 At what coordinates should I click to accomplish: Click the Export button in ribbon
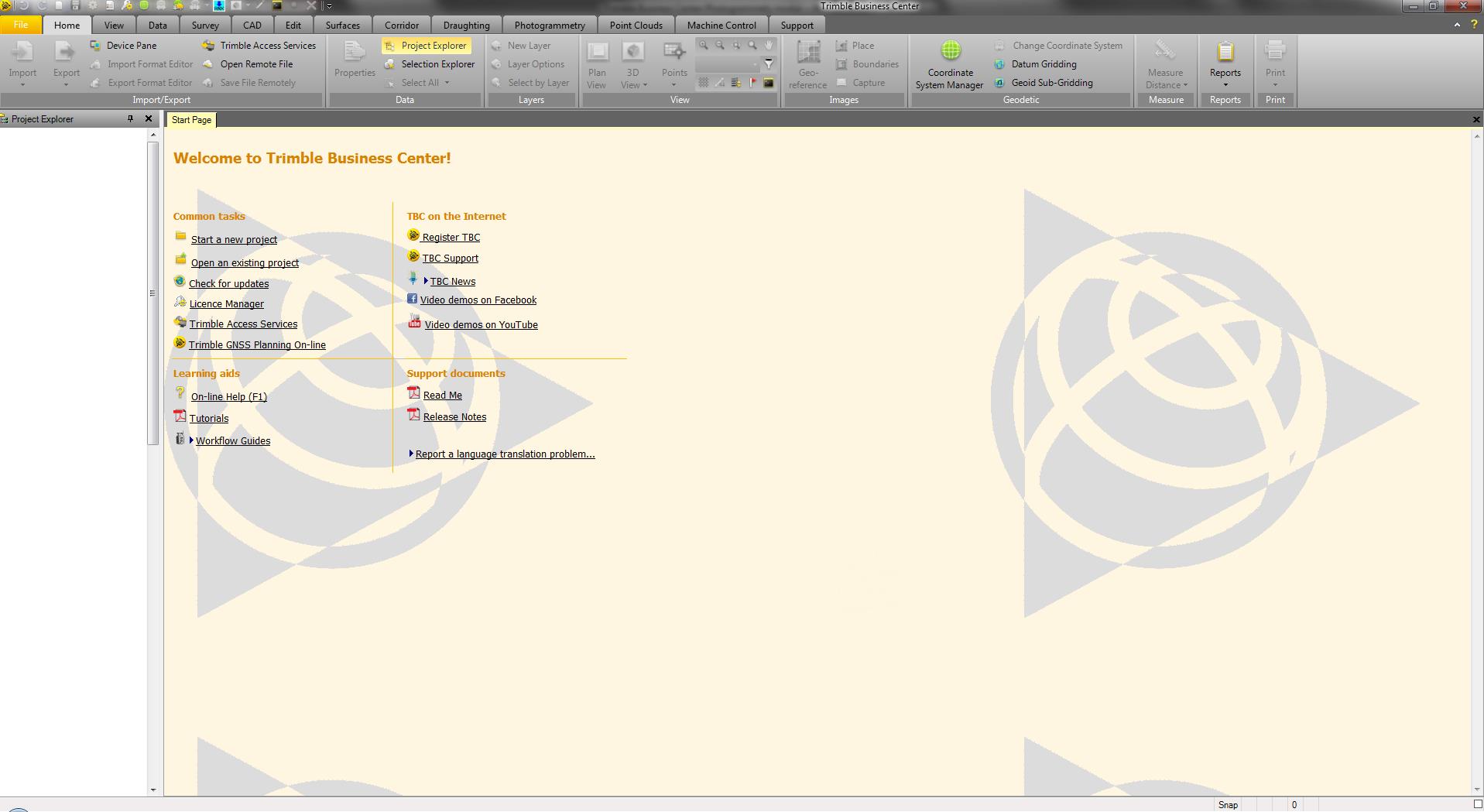coord(66,64)
